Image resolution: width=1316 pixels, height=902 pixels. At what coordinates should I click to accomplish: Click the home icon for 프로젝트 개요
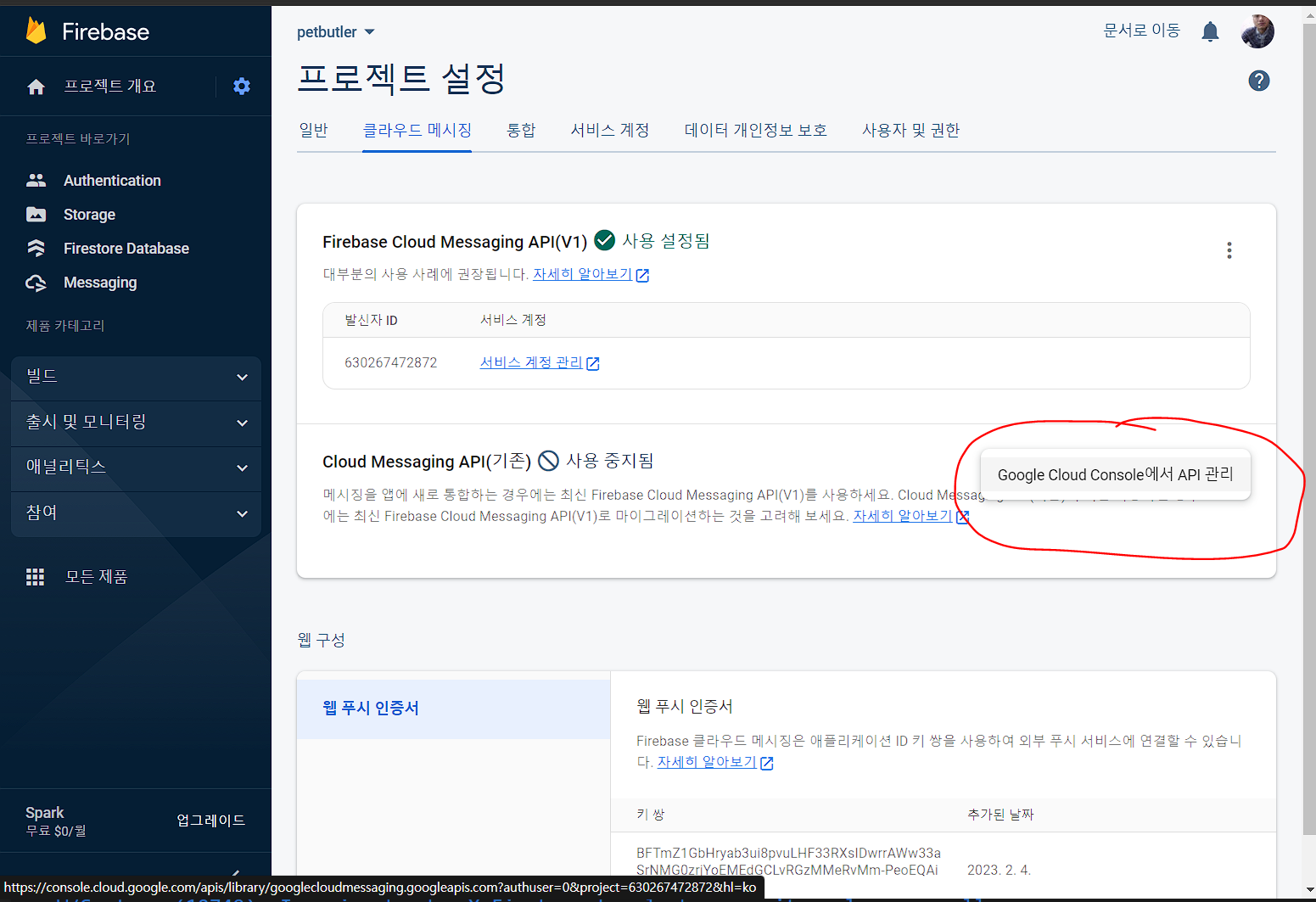[36, 87]
